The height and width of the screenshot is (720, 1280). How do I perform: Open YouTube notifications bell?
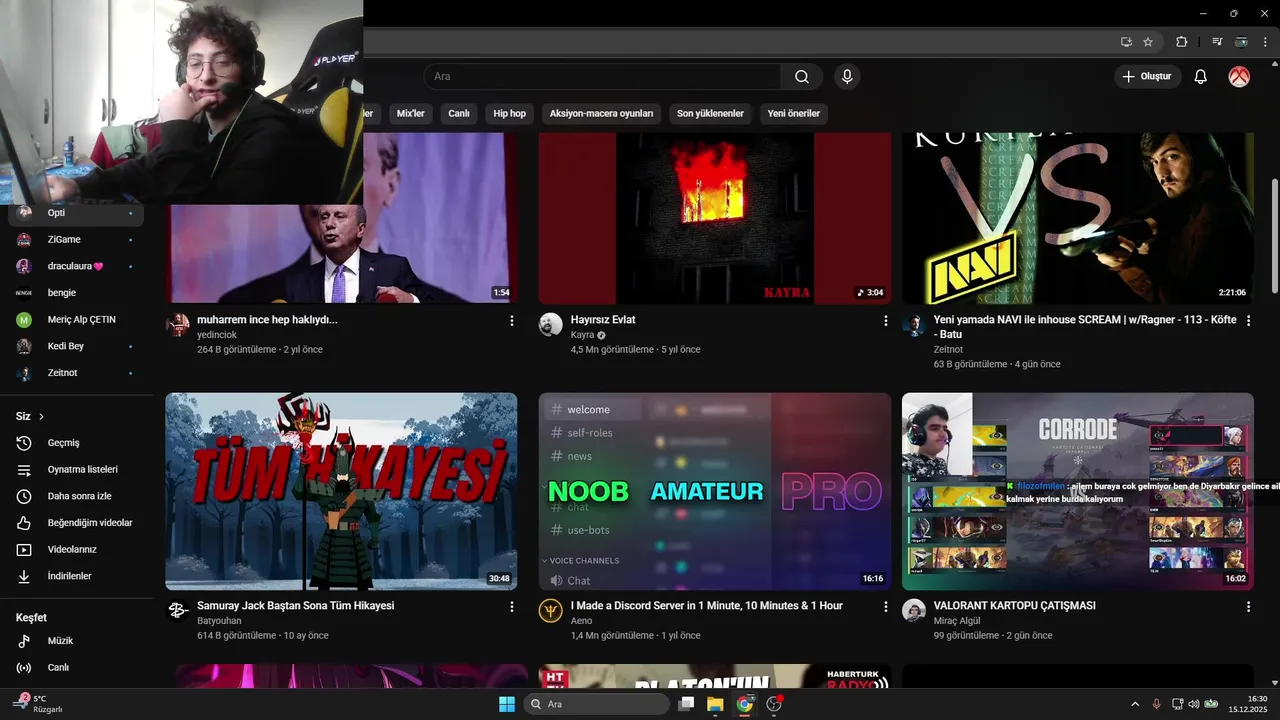click(x=1201, y=77)
